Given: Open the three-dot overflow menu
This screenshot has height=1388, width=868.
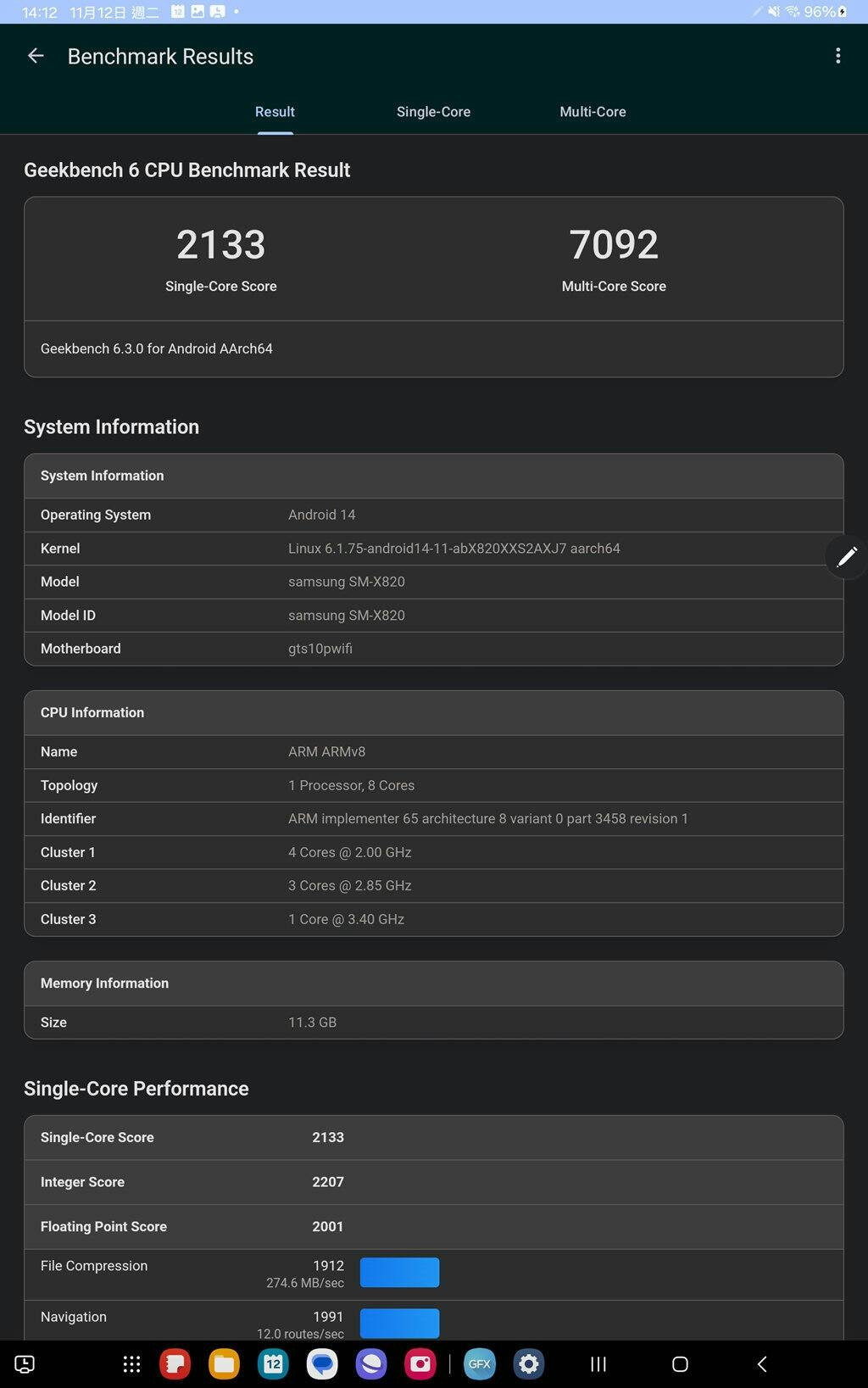Looking at the screenshot, I should pyautogui.click(x=837, y=56).
